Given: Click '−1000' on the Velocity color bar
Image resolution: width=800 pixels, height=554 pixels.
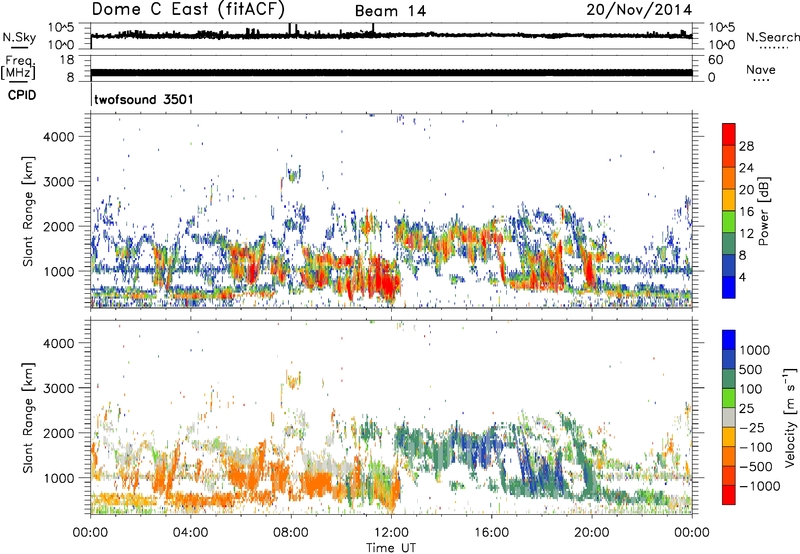Looking at the screenshot, I should point(760,486).
